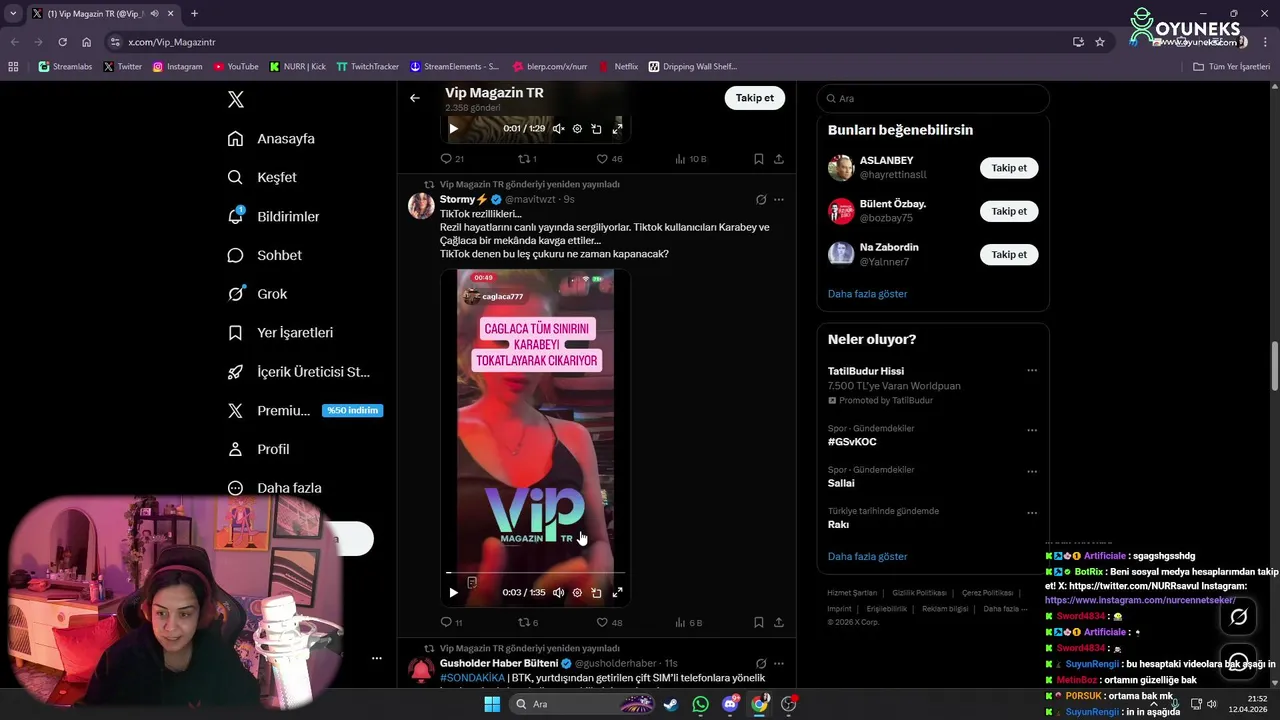1280x720 pixels.
Task: Open #SONDAKİKA hashtag link
Action: pyautogui.click(x=472, y=678)
